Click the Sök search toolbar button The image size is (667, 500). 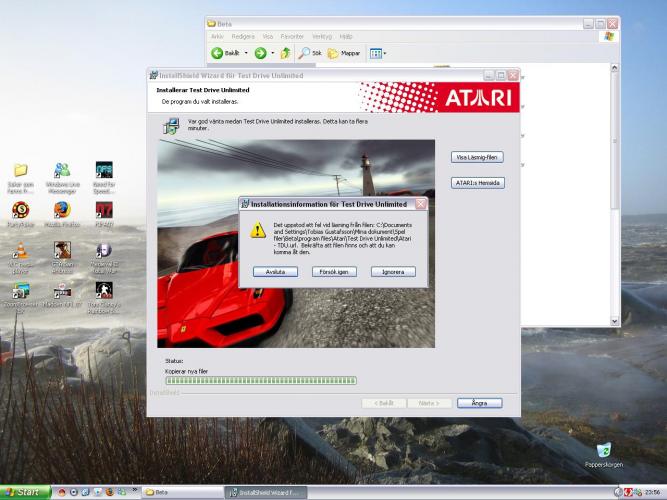pos(309,53)
